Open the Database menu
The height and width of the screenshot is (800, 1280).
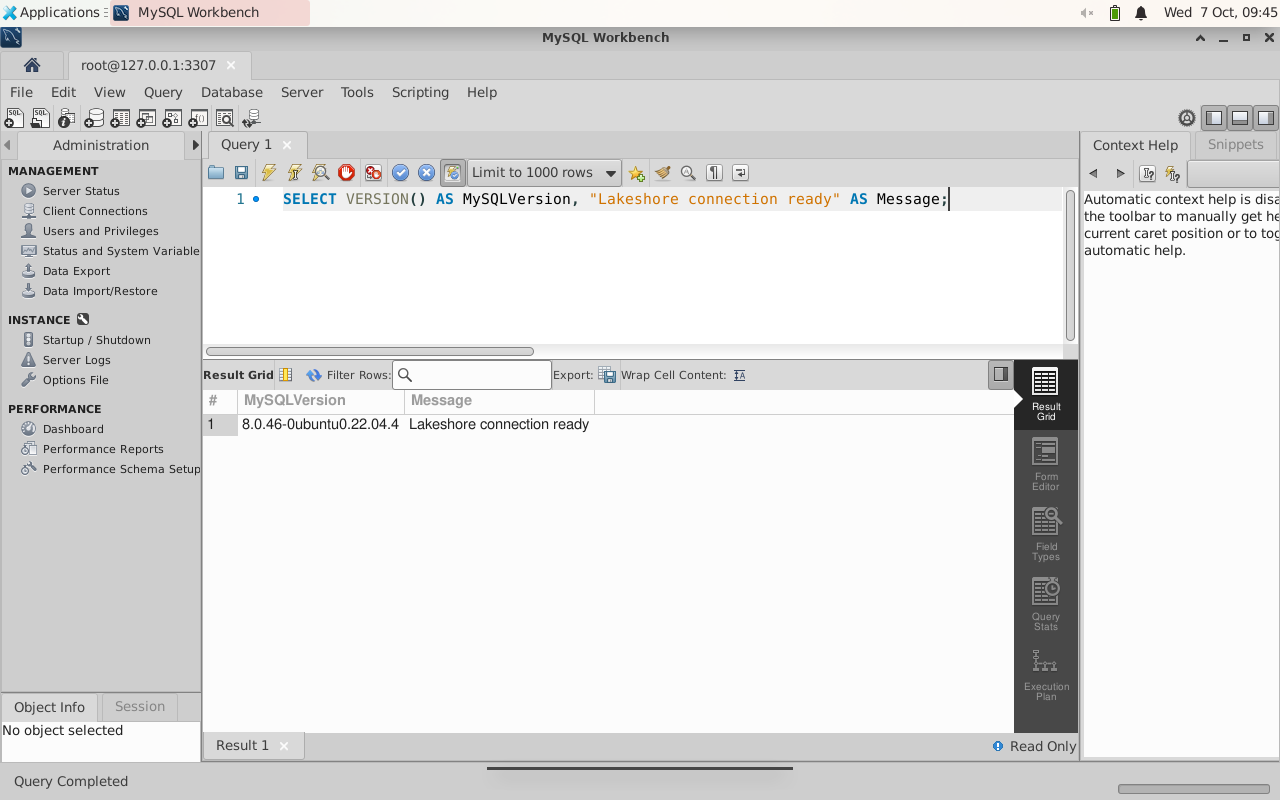[232, 92]
